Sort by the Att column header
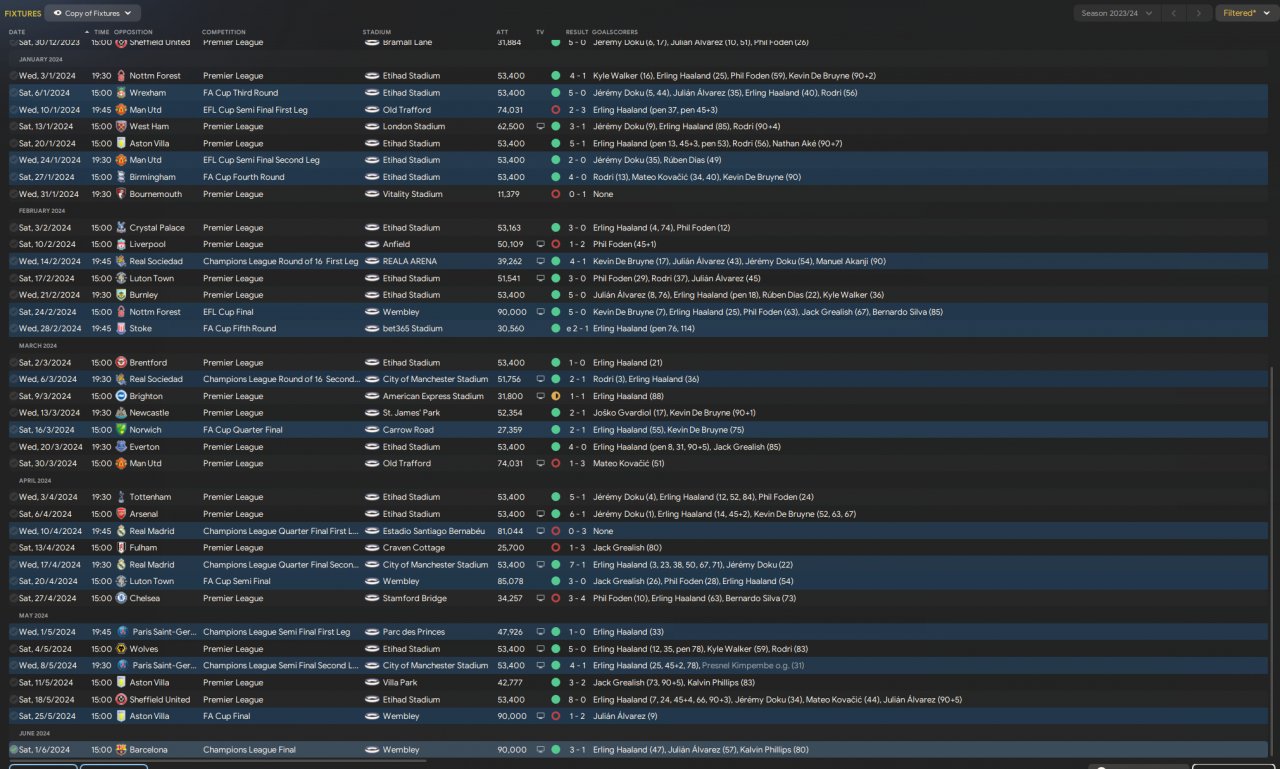This screenshot has width=1280, height=769. click(x=502, y=32)
